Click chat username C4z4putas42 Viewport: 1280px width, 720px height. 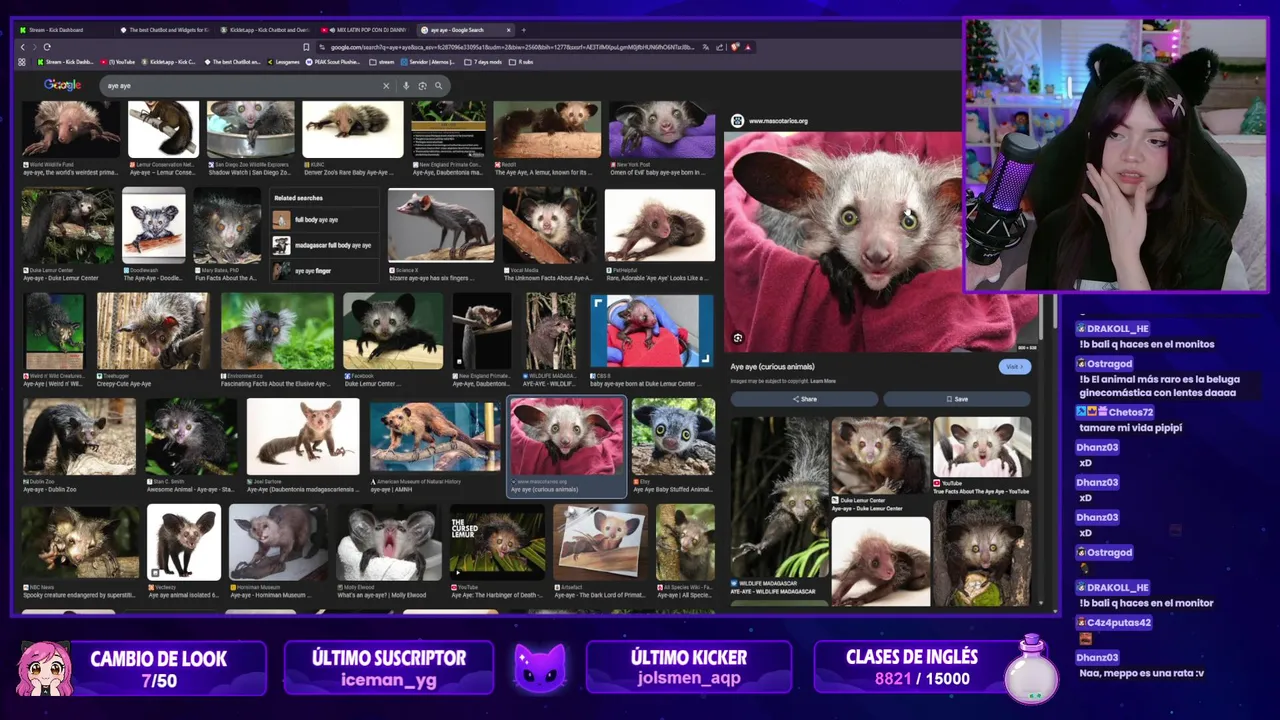coord(1119,623)
